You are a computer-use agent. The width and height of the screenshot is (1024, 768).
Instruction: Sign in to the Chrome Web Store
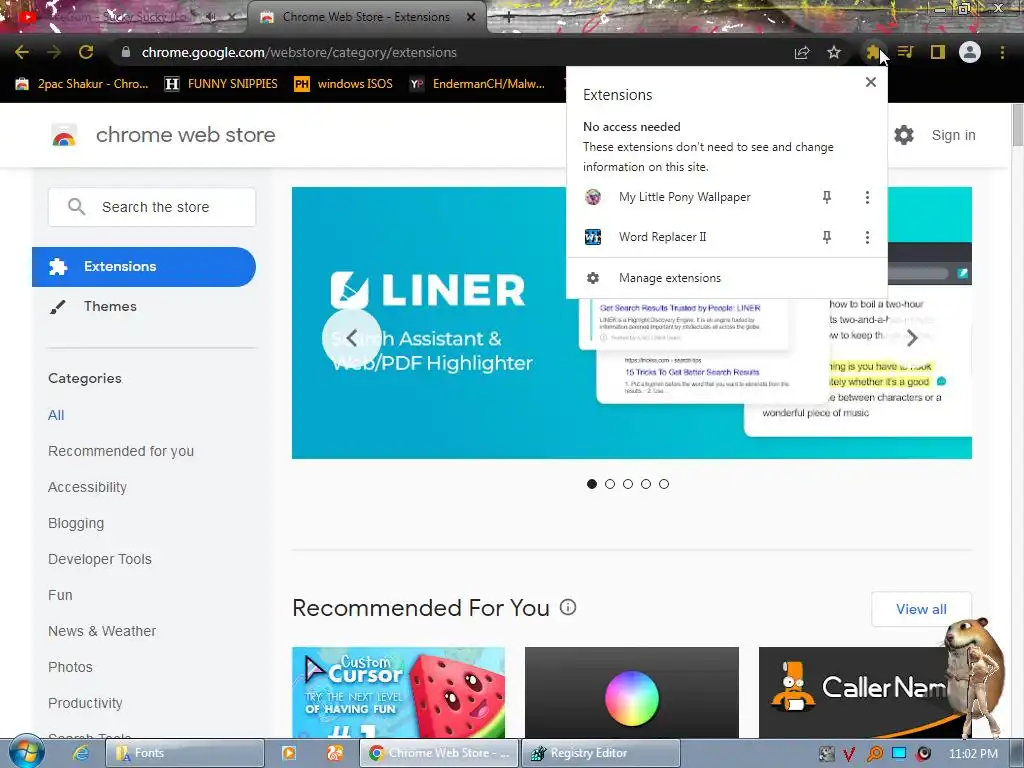[953, 135]
